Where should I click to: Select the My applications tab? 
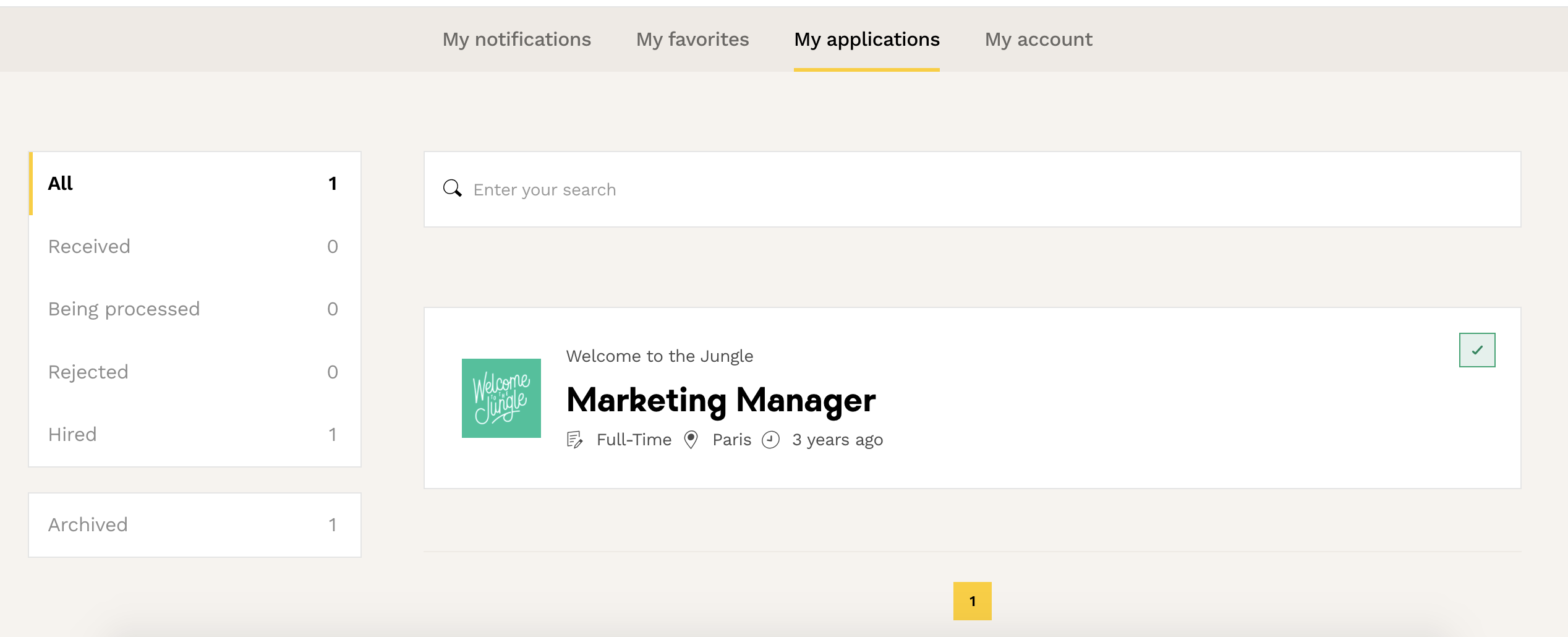click(866, 40)
